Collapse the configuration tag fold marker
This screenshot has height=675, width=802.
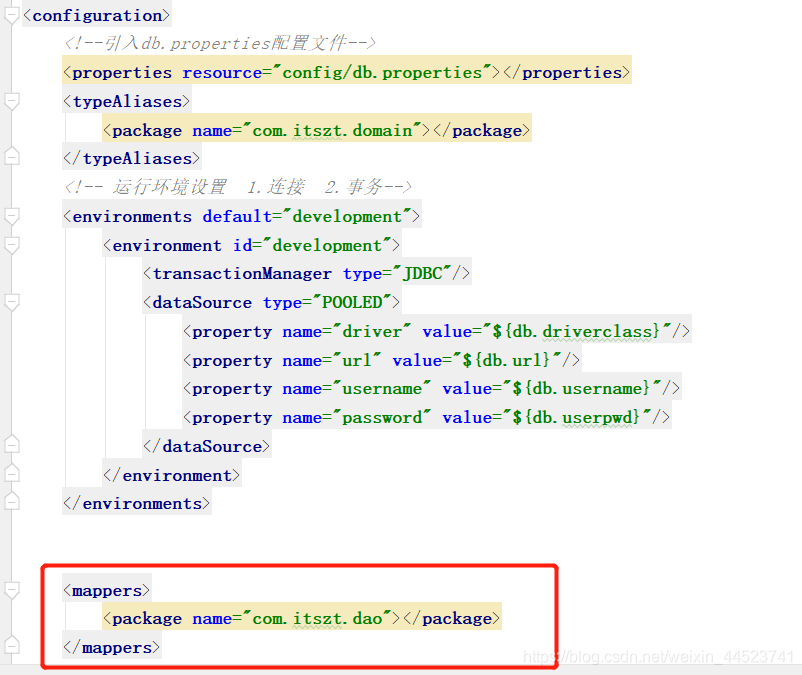click(x=12, y=15)
